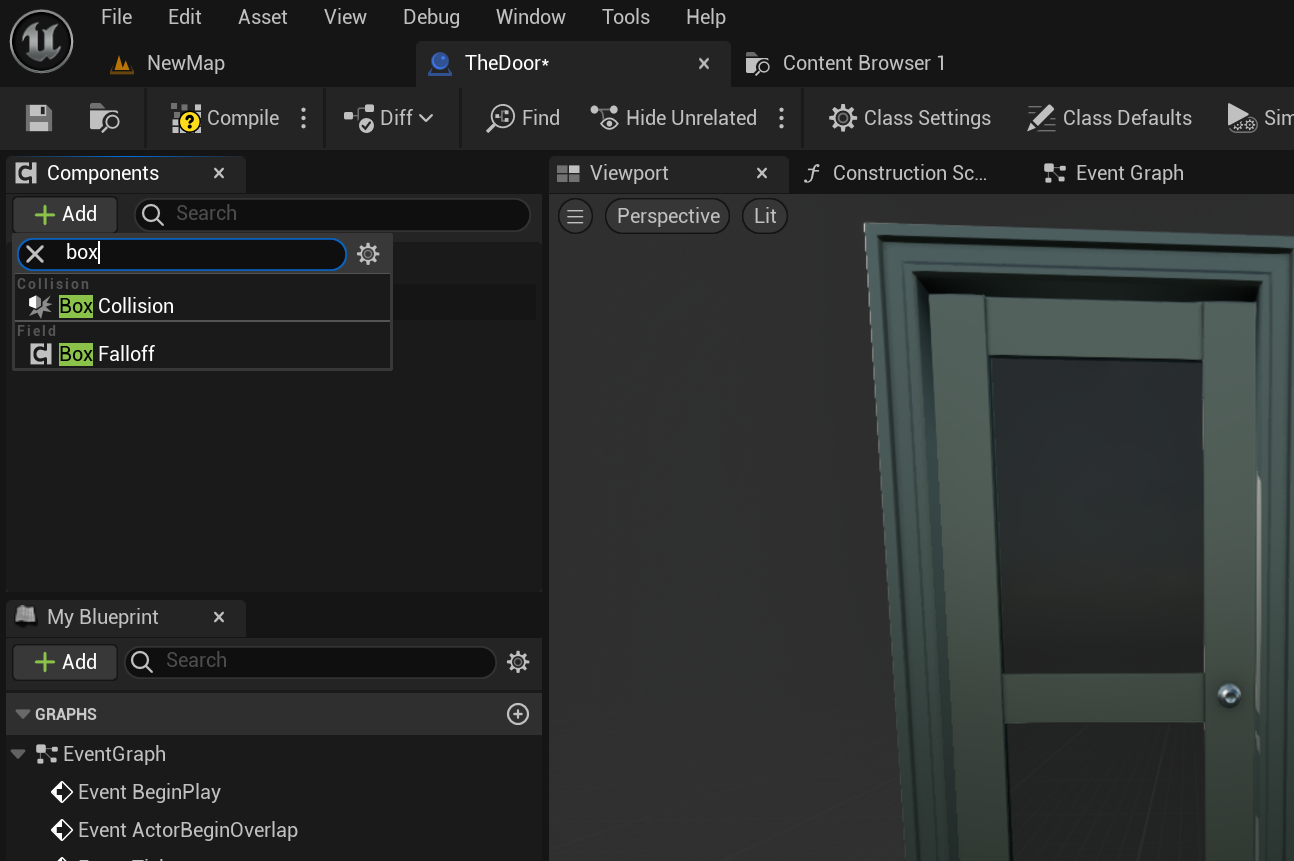1294x861 pixels.
Task: Close the Components panel
Action: pyautogui.click(x=219, y=173)
